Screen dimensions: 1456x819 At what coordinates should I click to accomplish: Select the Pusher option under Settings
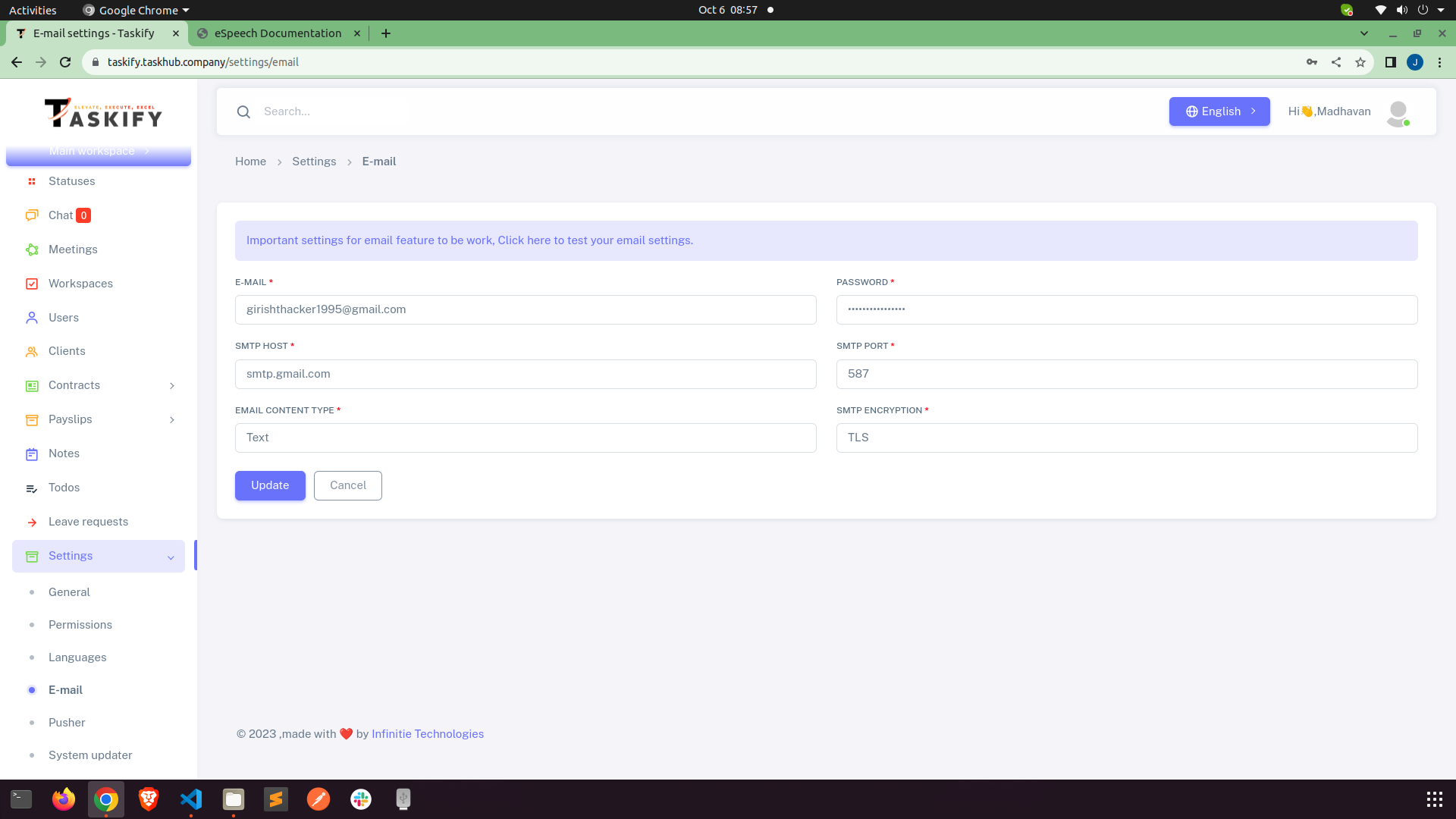(x=67, y=723)
